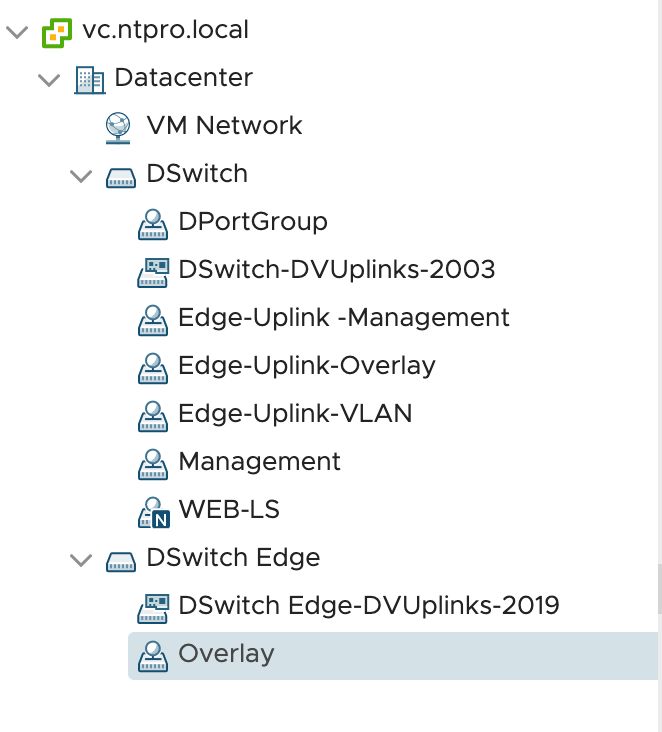Select the Edge-Uplink-VLAN port group

[x=295, y=414]
